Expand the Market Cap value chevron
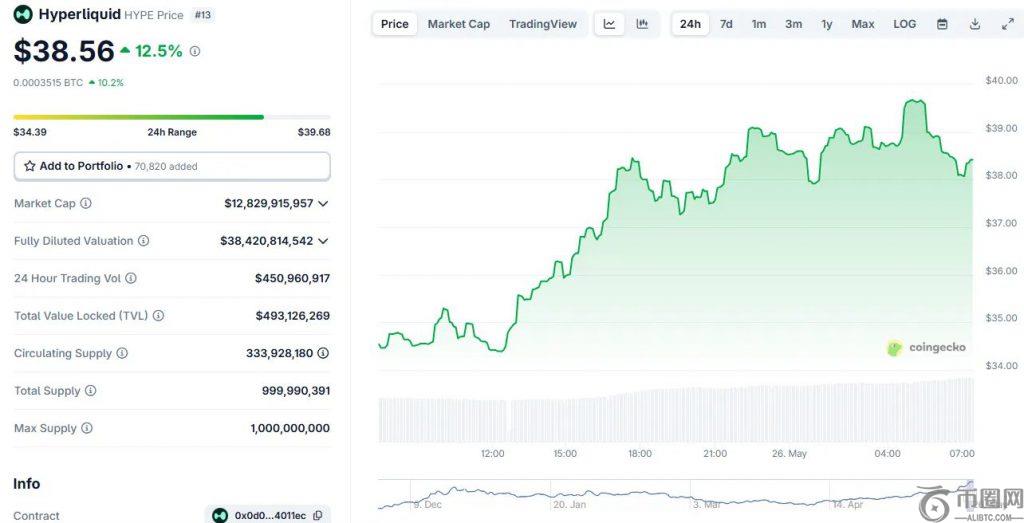This screenshot has width=1024, height=523. 323,204
